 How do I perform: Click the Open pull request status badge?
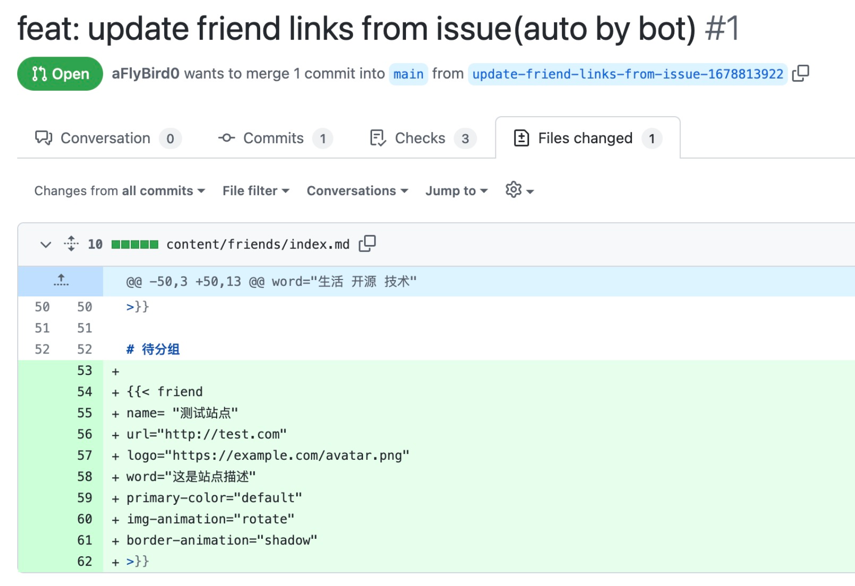[60, 74]
